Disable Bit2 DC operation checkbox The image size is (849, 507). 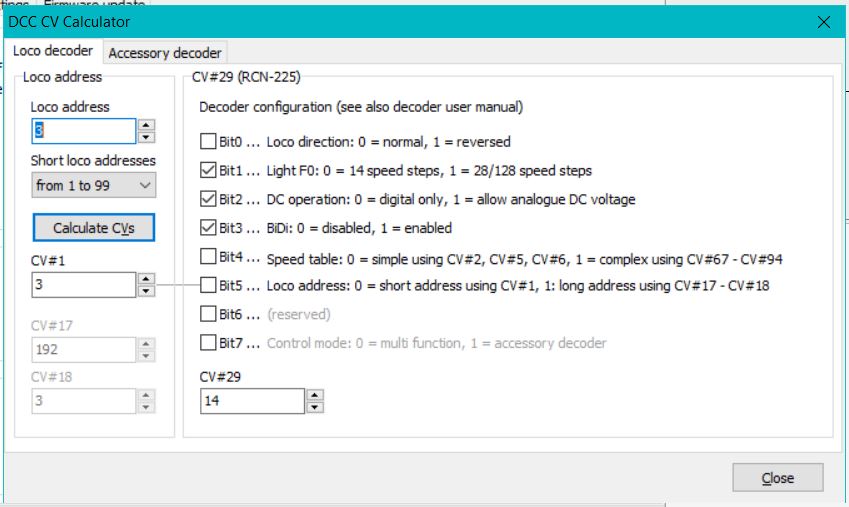(208, 199)
